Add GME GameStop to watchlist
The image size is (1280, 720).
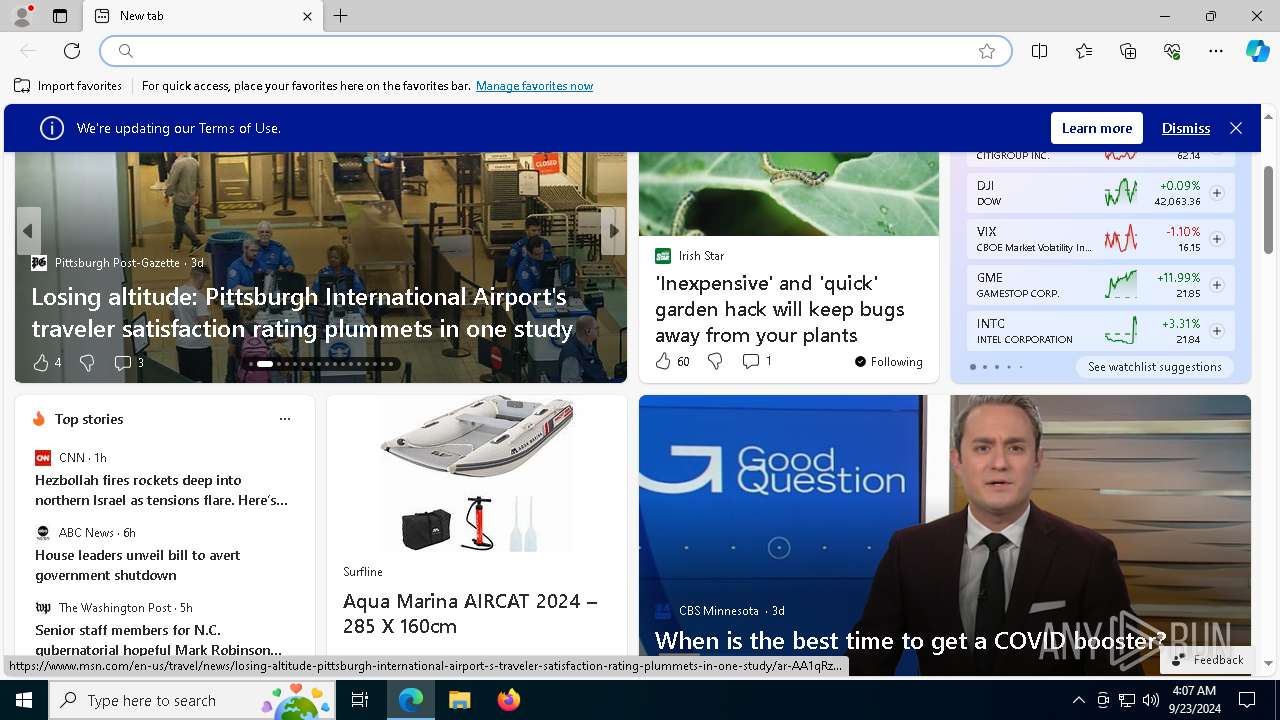point(1217,285)
